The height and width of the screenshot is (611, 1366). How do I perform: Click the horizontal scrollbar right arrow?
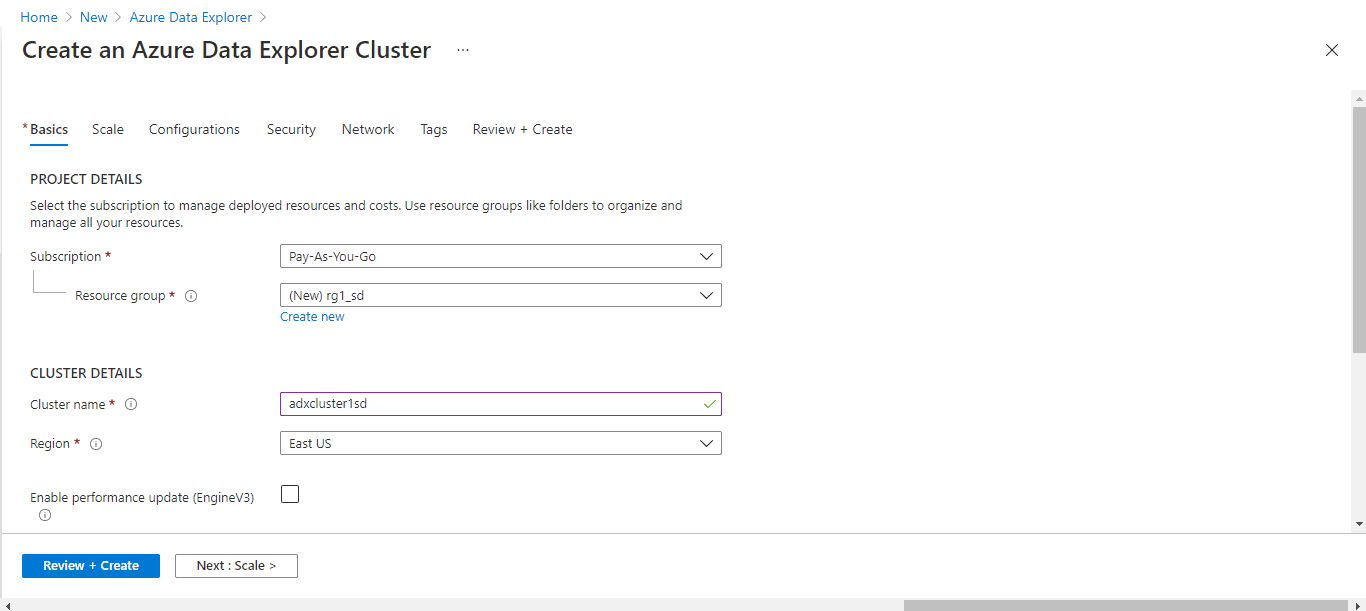click(1358, 605)
